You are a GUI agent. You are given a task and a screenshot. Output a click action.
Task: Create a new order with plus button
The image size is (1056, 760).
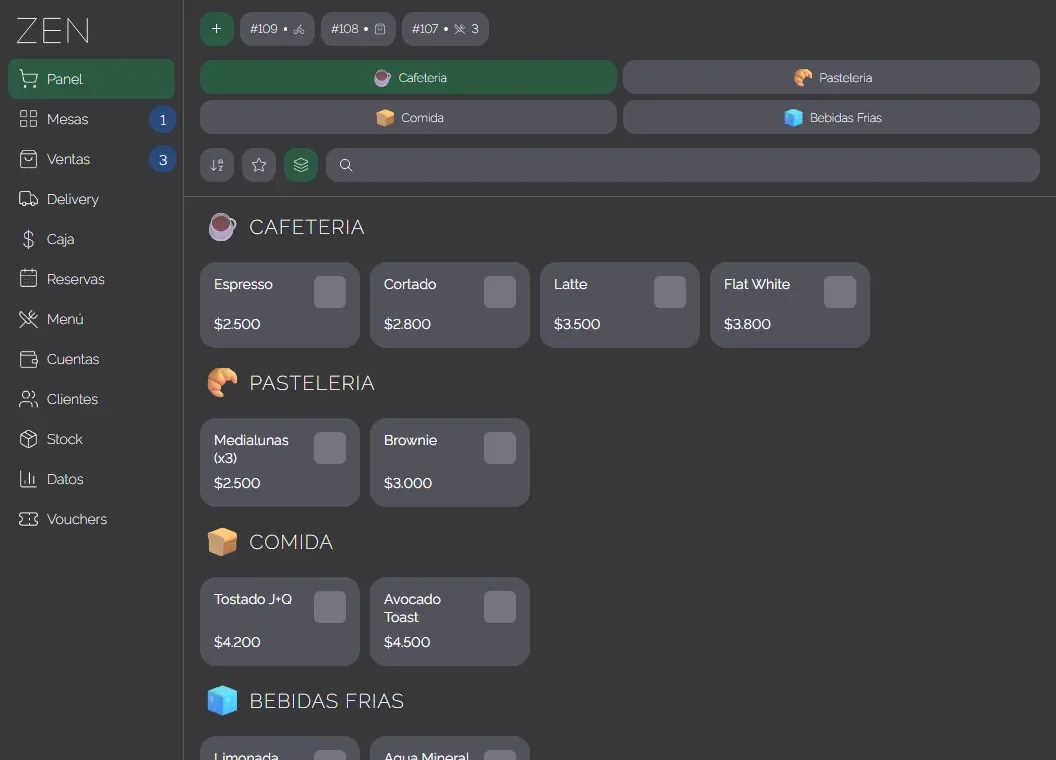(217, 29)
